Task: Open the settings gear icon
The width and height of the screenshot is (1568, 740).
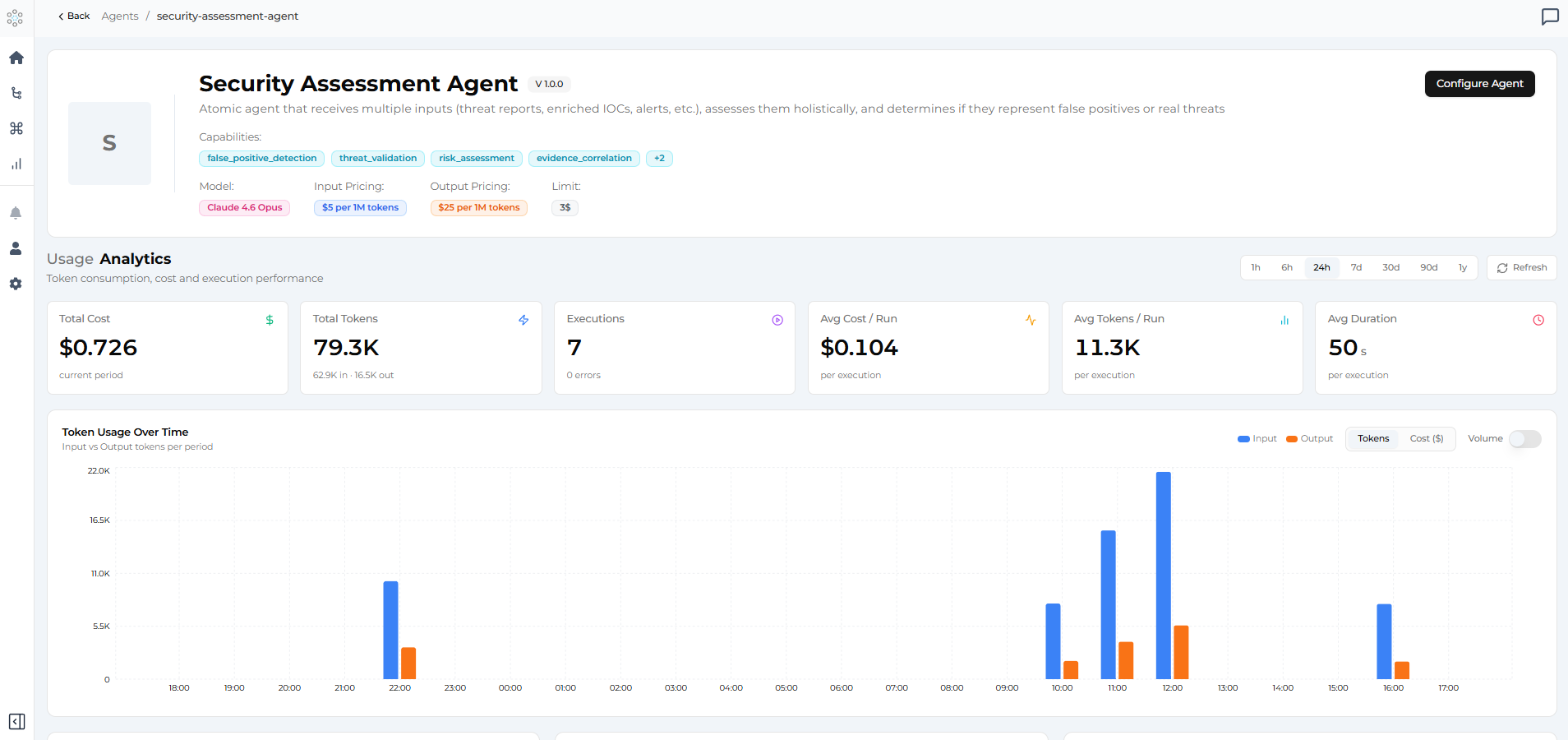Action: 16,284
